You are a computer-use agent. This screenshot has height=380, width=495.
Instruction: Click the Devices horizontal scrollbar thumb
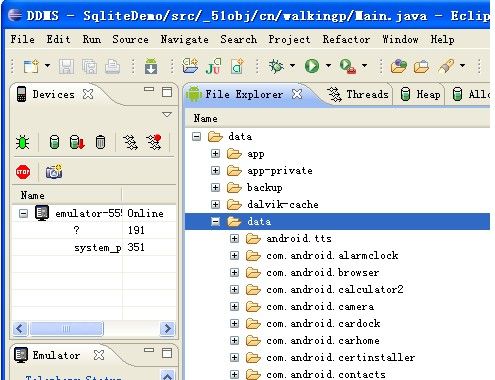pos(66,329)
